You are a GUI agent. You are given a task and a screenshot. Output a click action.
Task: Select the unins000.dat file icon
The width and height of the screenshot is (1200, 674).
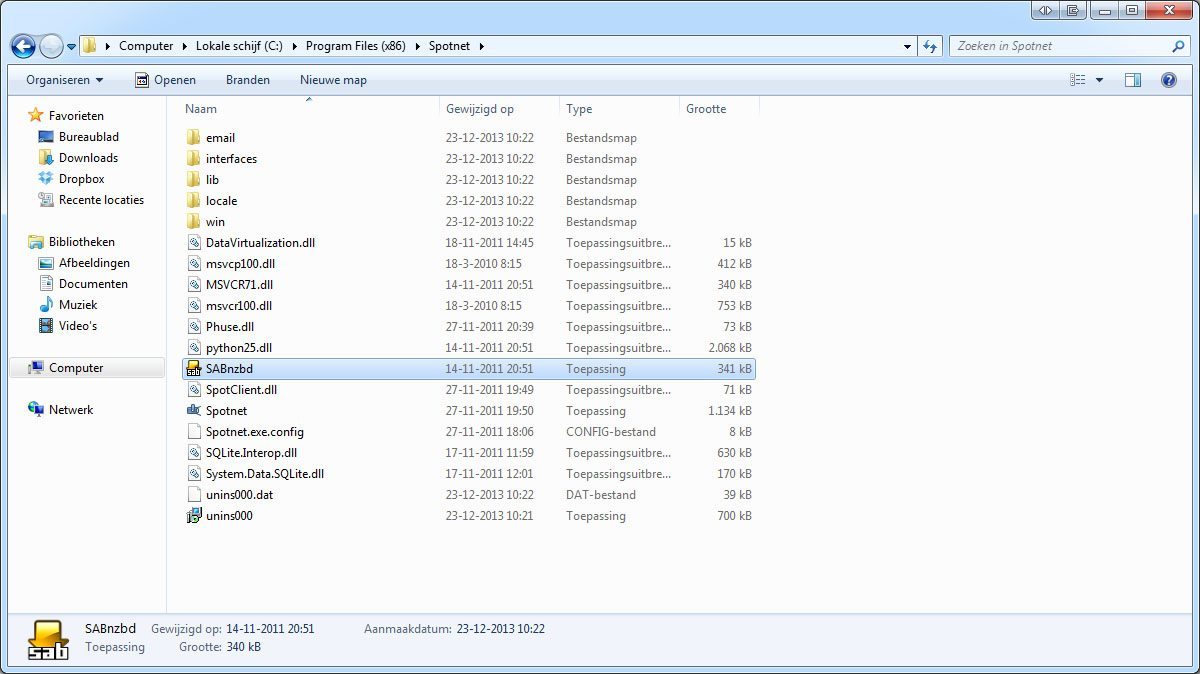(x=194, y=495)
